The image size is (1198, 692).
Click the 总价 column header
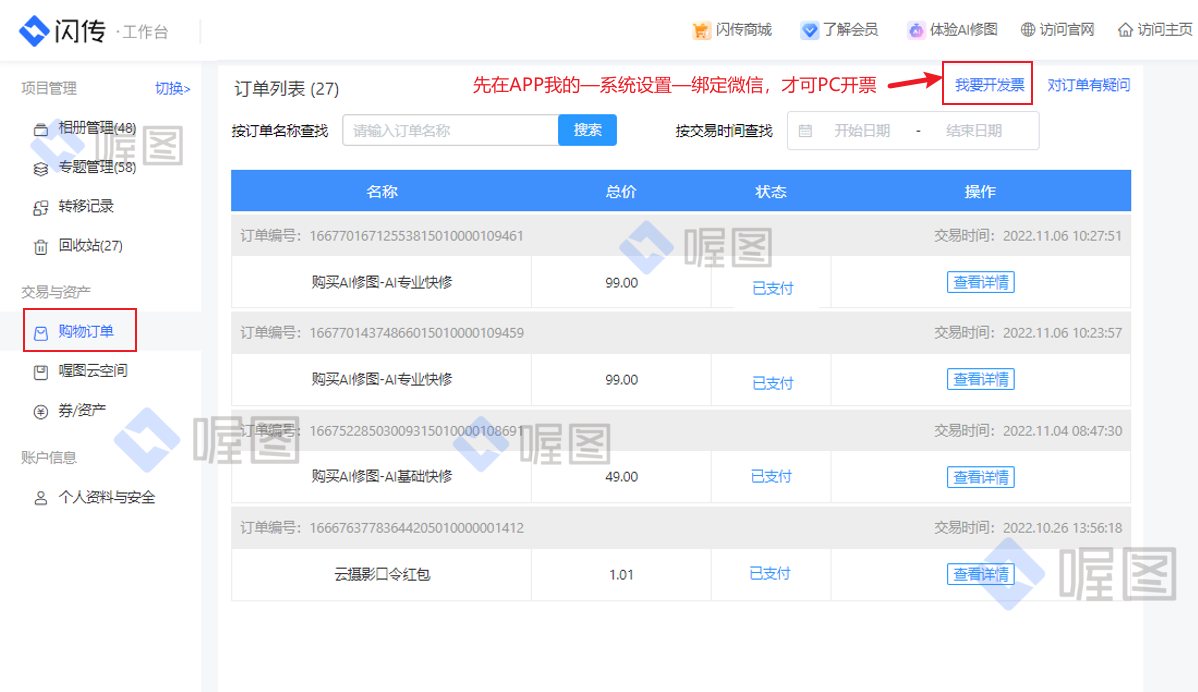click(x=621, y=192)
